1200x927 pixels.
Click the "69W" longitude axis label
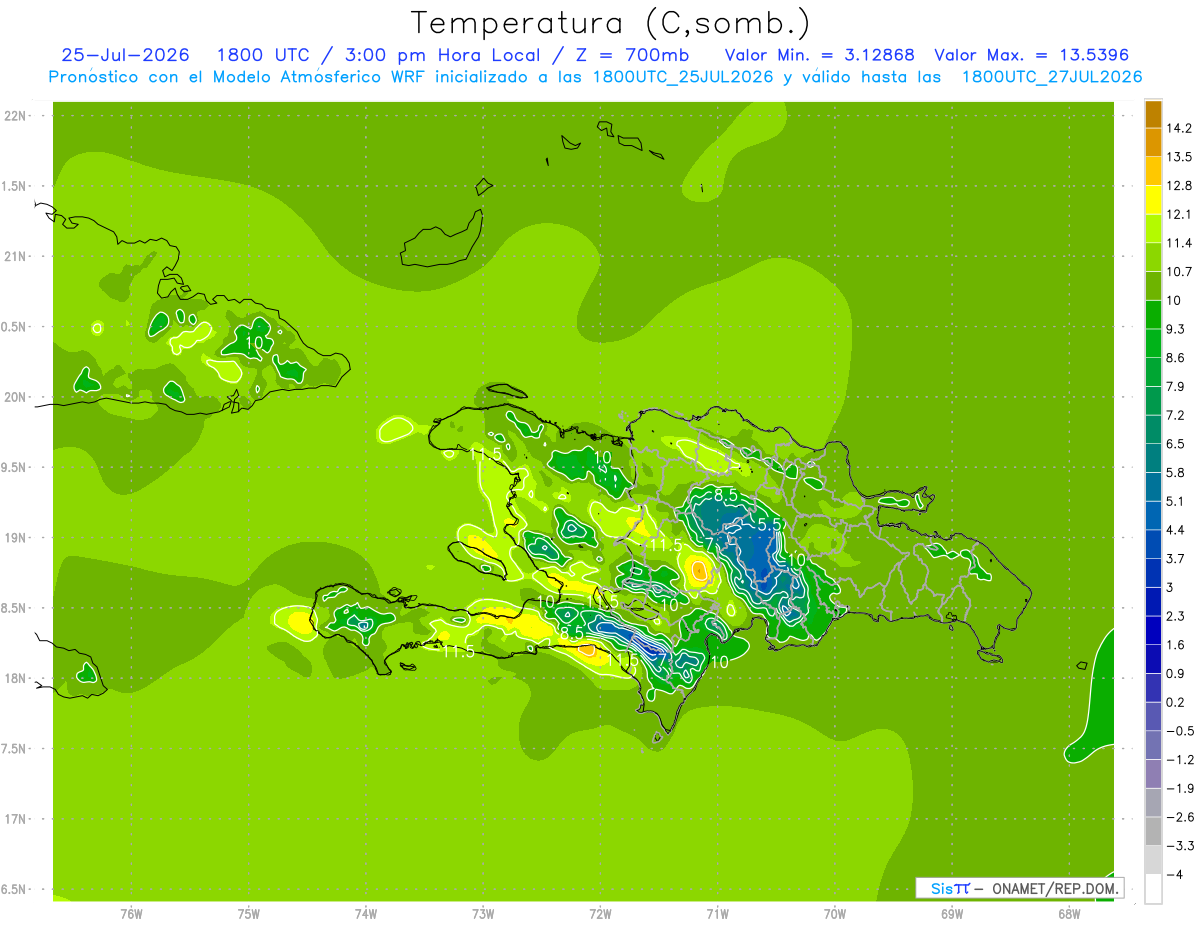pos(952,914)
